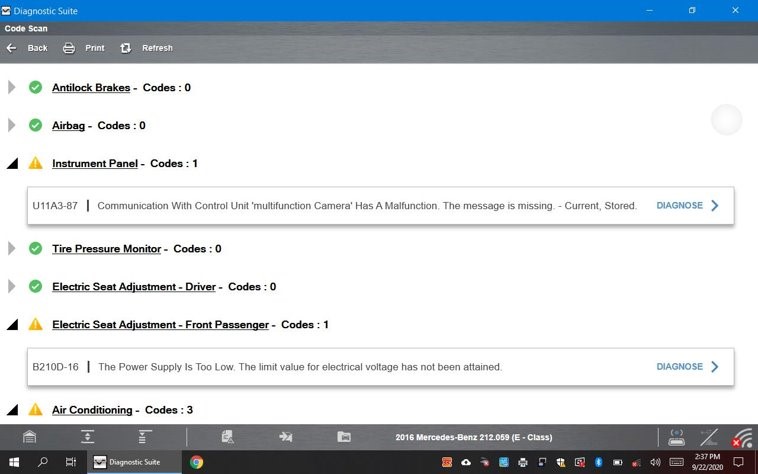Click green check icon beside Airbag
The height and width of the screenshot is (474, 758).
click(35, 126)
